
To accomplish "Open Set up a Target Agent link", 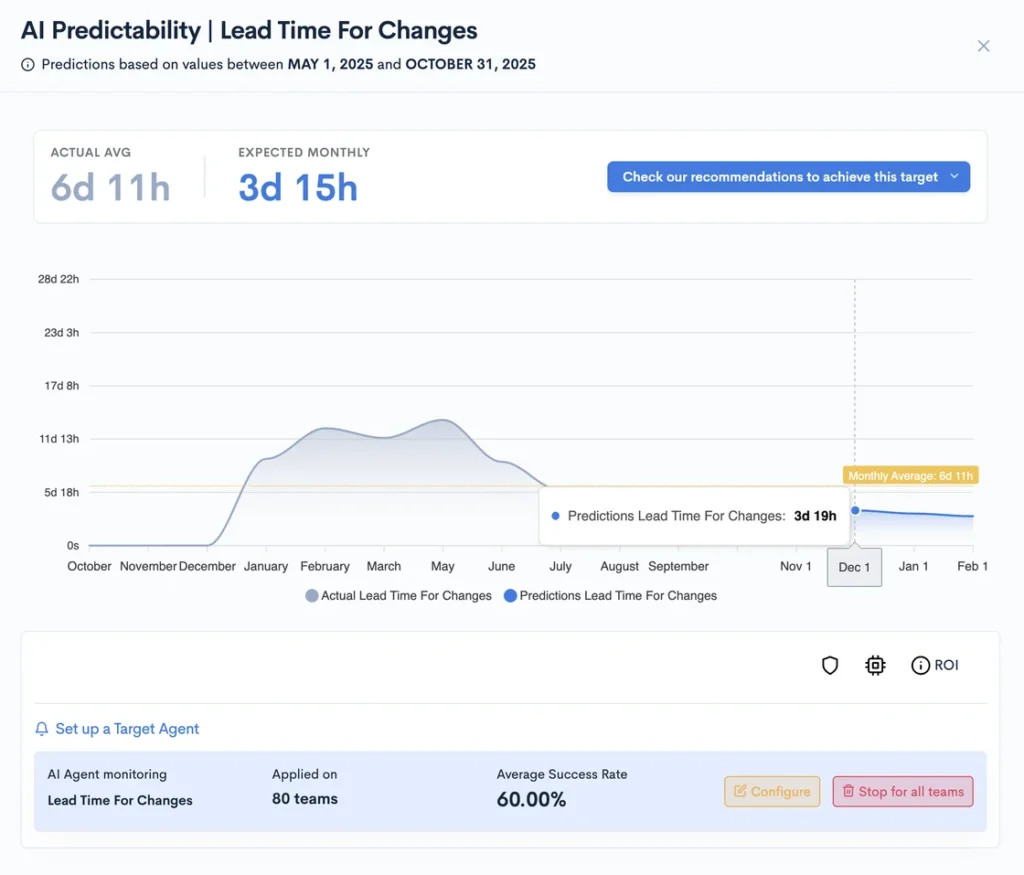I will (127, 729).
